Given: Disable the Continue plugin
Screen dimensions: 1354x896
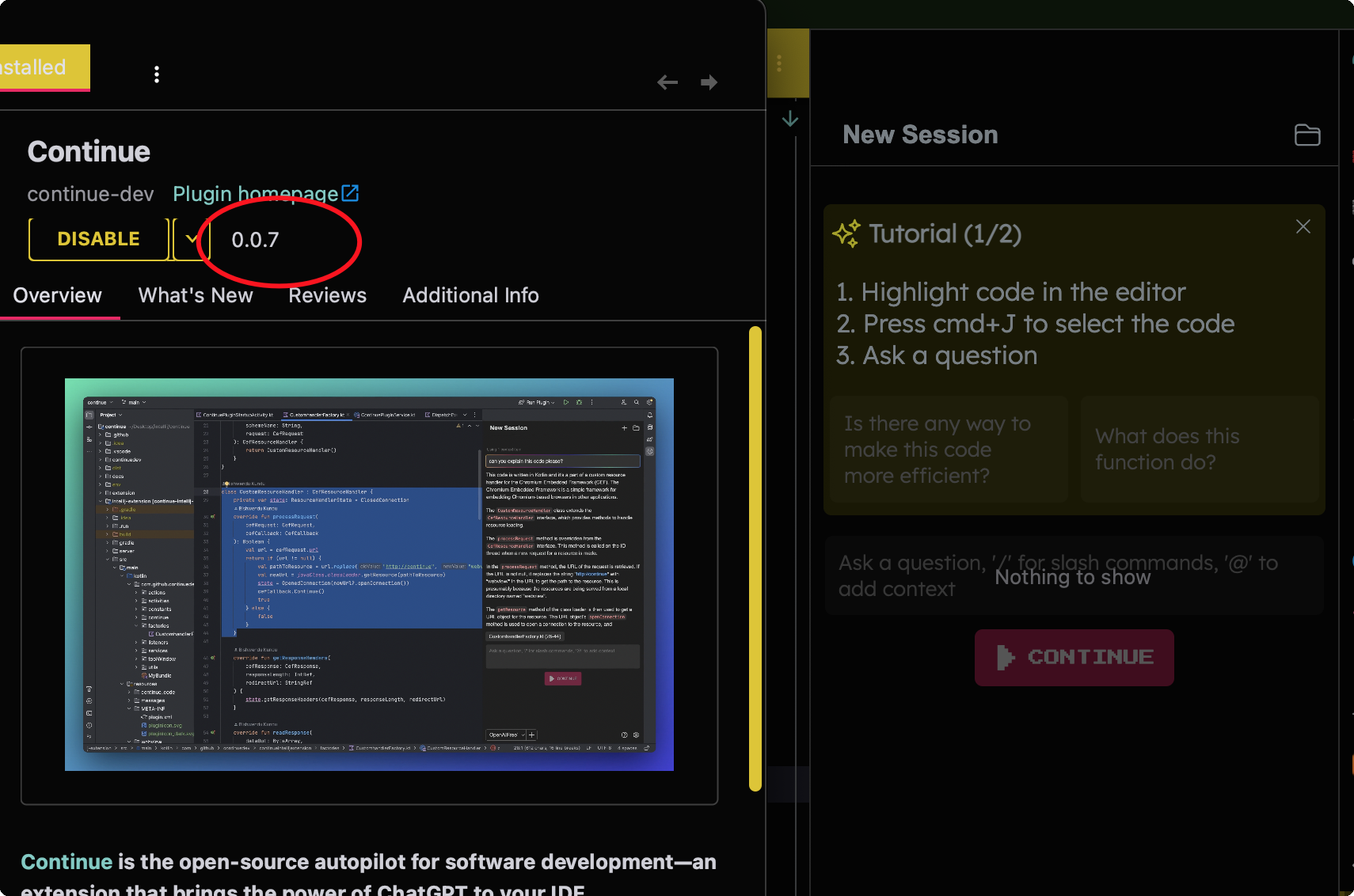Looking at the screenshot, I should (97, 238).
